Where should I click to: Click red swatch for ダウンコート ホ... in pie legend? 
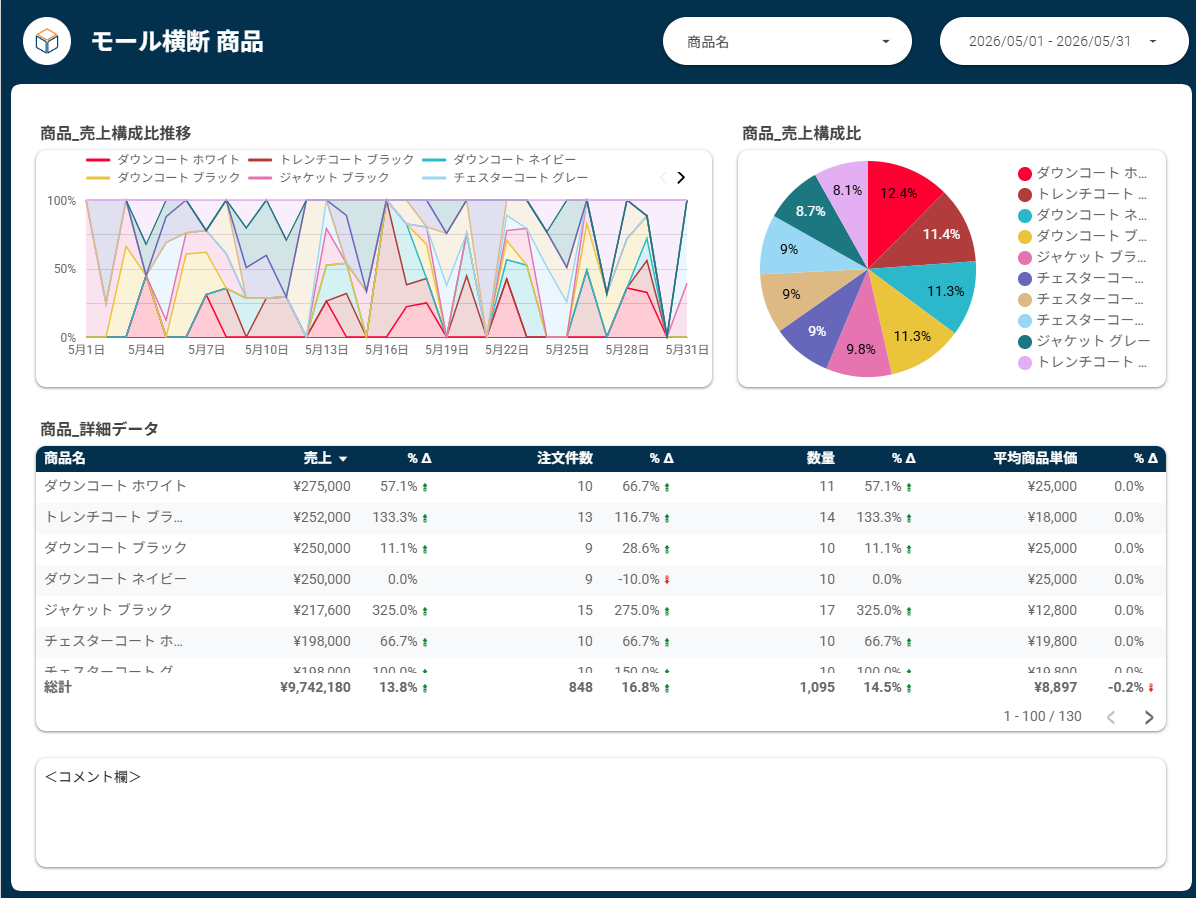coord(1025,174)
